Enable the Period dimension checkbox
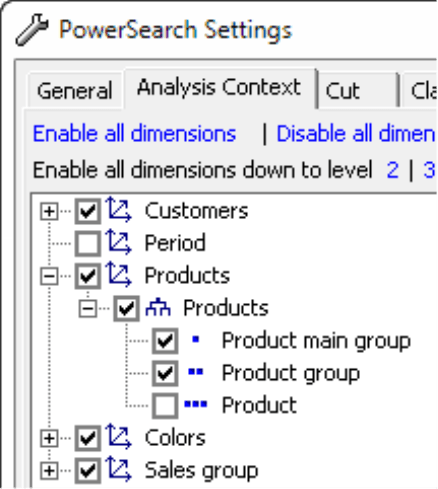The height and width of the screenshot is (489, 438). (88, 243)
